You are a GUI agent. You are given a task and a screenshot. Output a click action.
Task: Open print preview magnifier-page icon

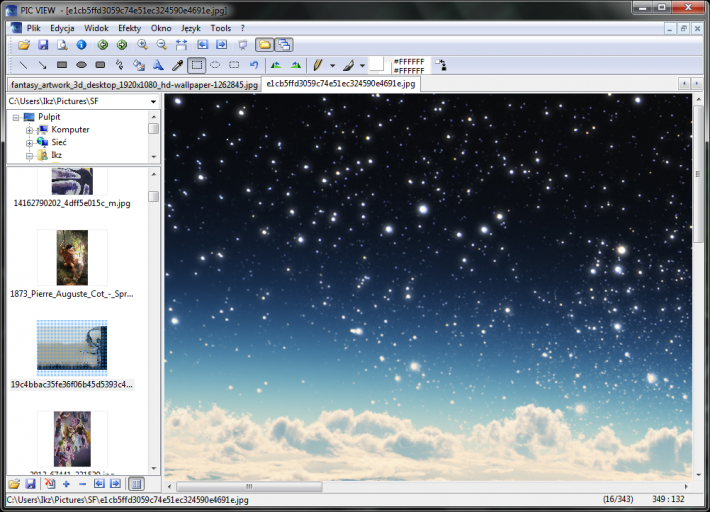tap(62, 45)
